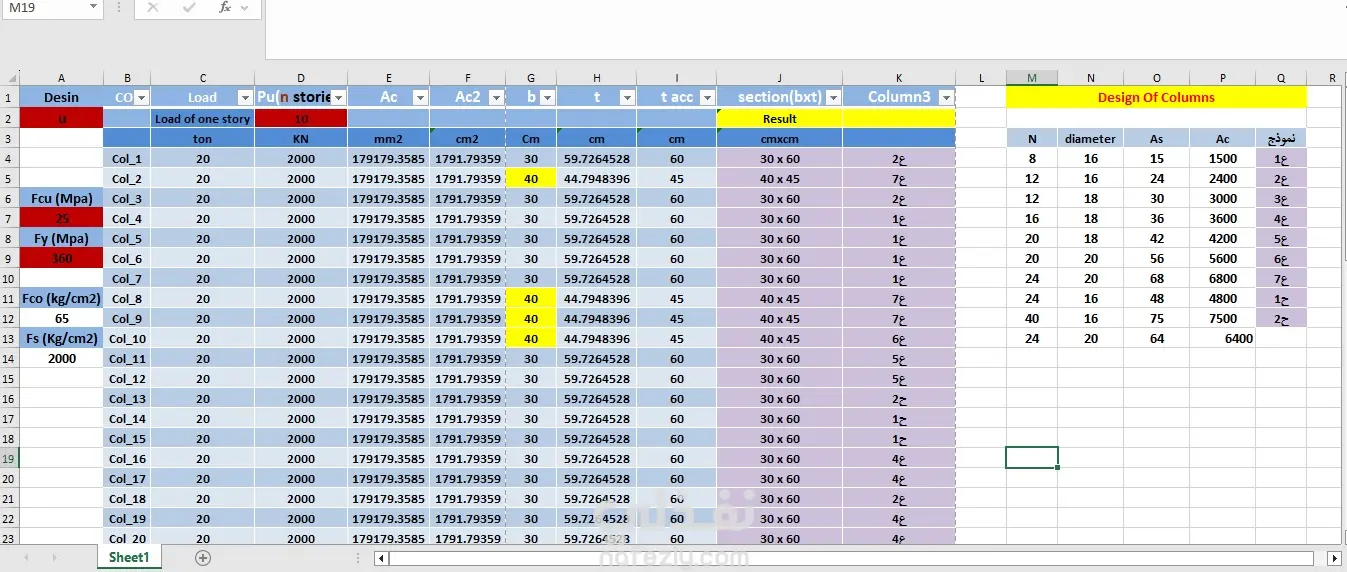This screenshot has height=572, width=1347.
Task: Select the red cell showing 10 stories
Action: point(301,118)
